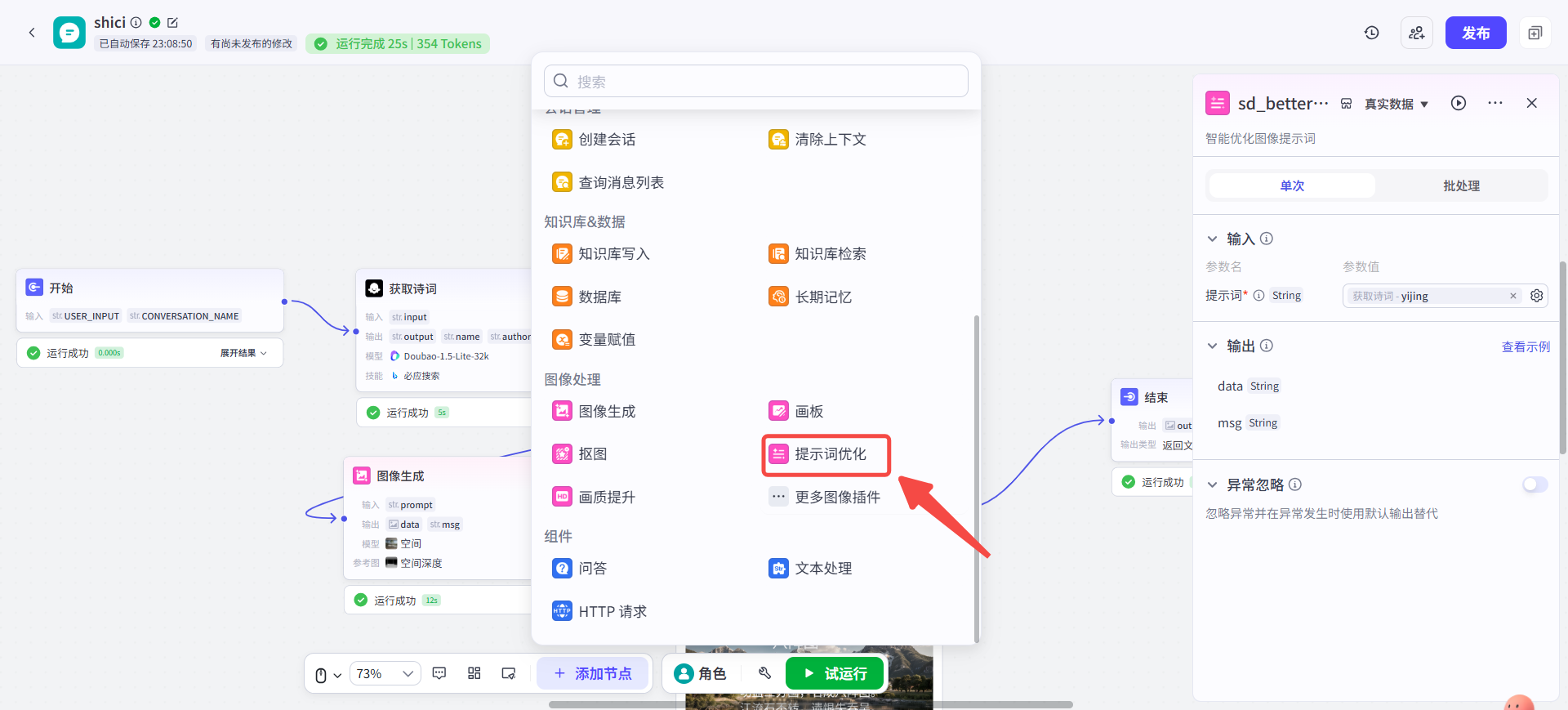
Task: Toggle the 异常忽略 switch
Action: click(1535, 484)
